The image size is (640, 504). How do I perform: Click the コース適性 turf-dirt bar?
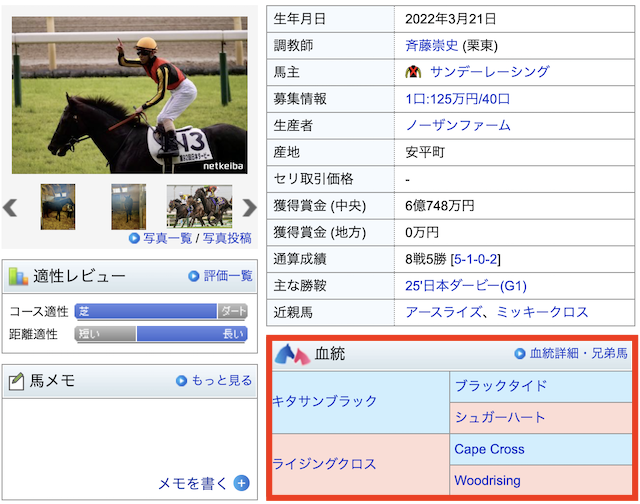pyautogui.click(x=160, y=311)
